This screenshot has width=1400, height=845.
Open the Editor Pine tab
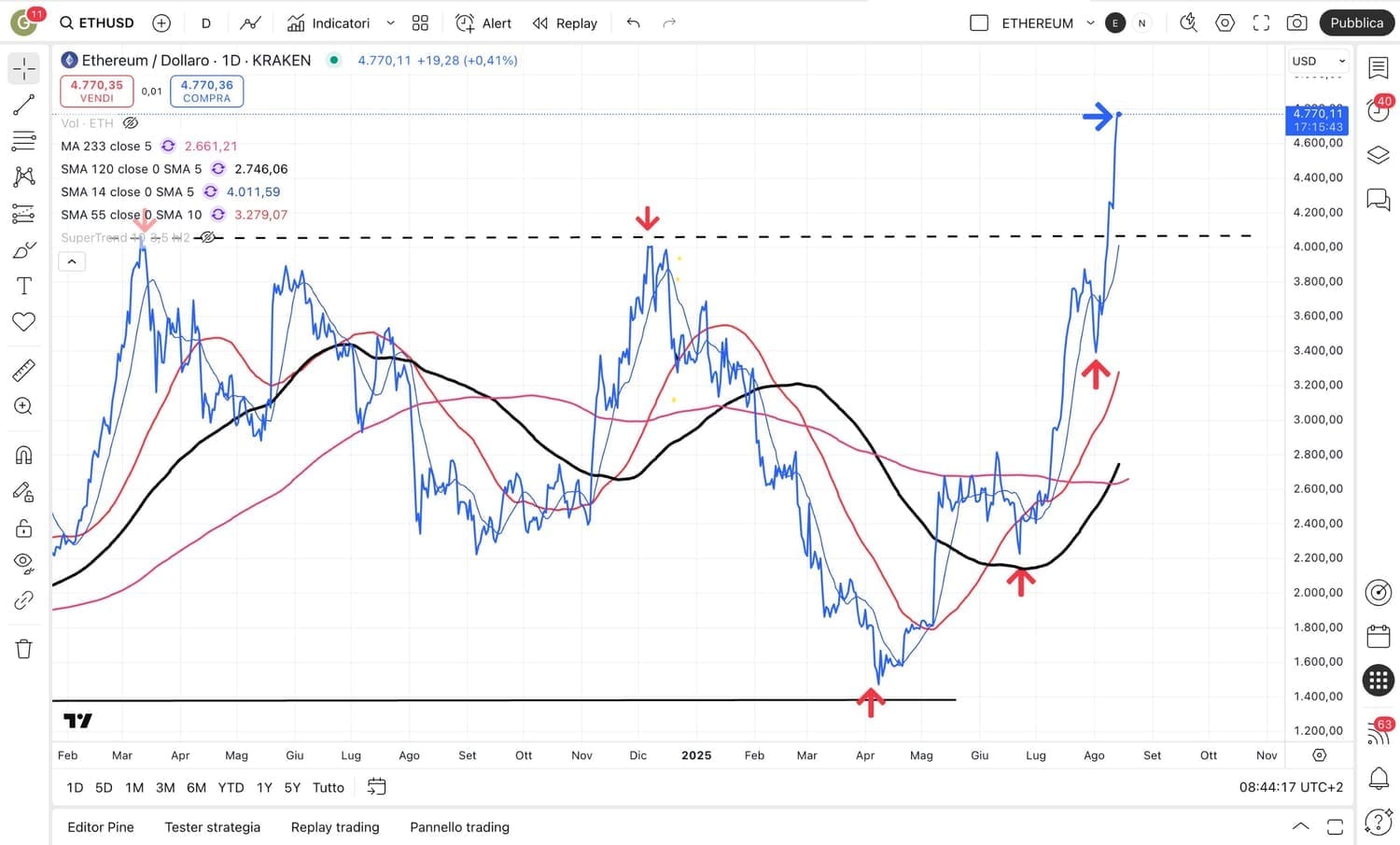[101, 827]
